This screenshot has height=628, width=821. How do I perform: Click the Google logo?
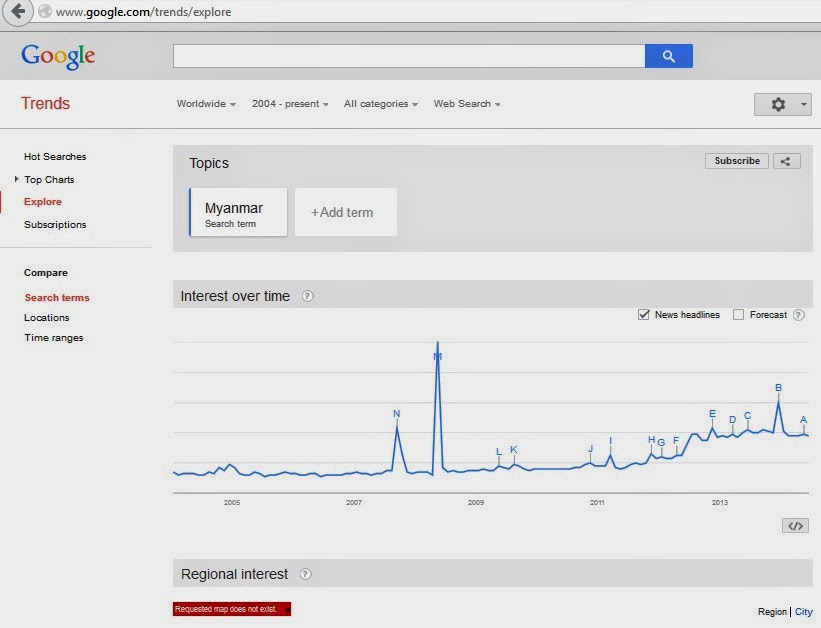(58, 56)
